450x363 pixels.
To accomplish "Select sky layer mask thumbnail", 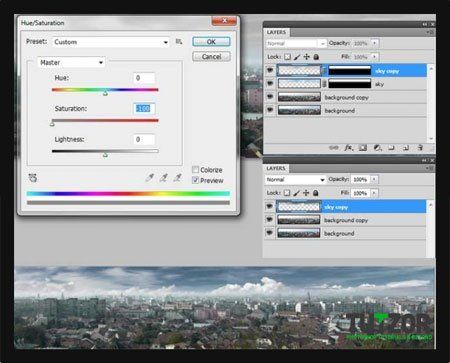I will (x=350, y=84).
